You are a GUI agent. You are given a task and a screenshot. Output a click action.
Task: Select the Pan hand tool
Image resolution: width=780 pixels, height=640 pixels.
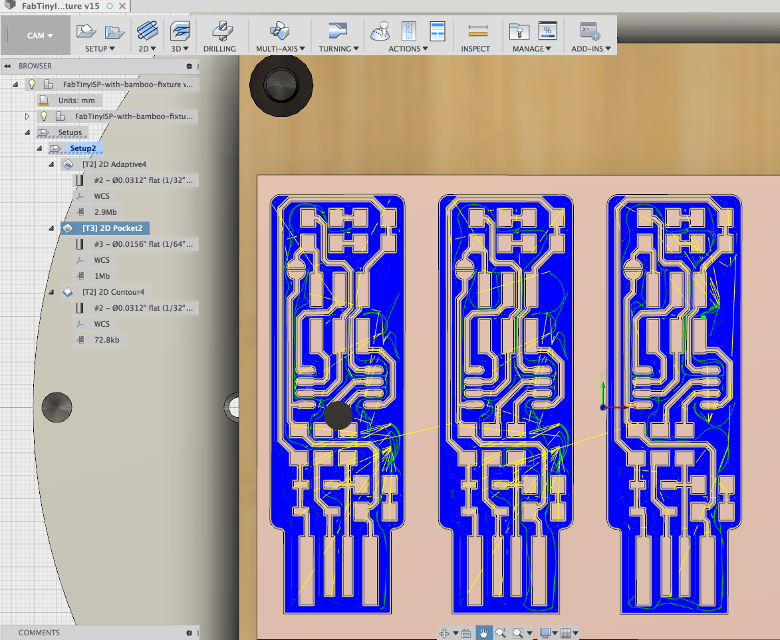(x=484, y=633)
